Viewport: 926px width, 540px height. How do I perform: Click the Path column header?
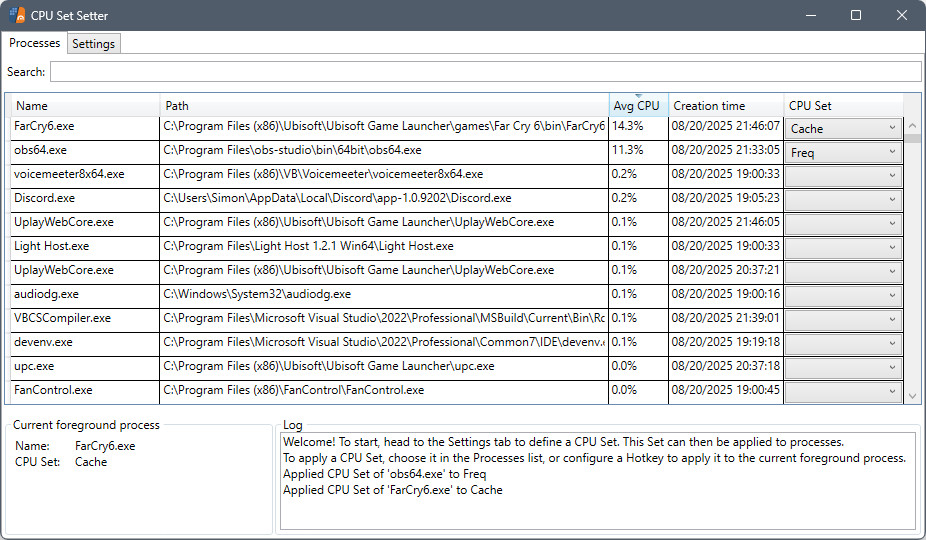click(x=384, y=106)
